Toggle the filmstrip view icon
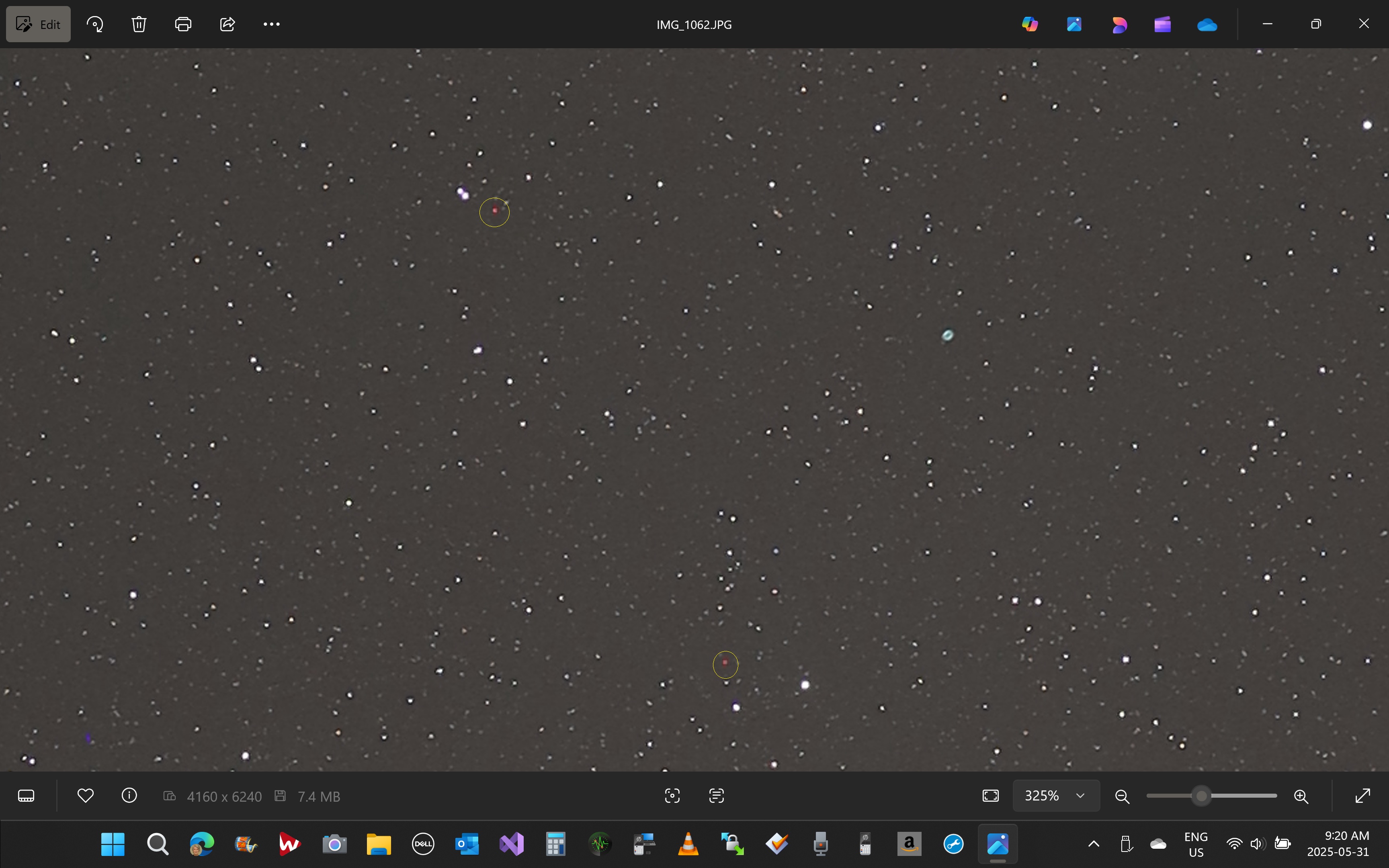 pos(27,796)
